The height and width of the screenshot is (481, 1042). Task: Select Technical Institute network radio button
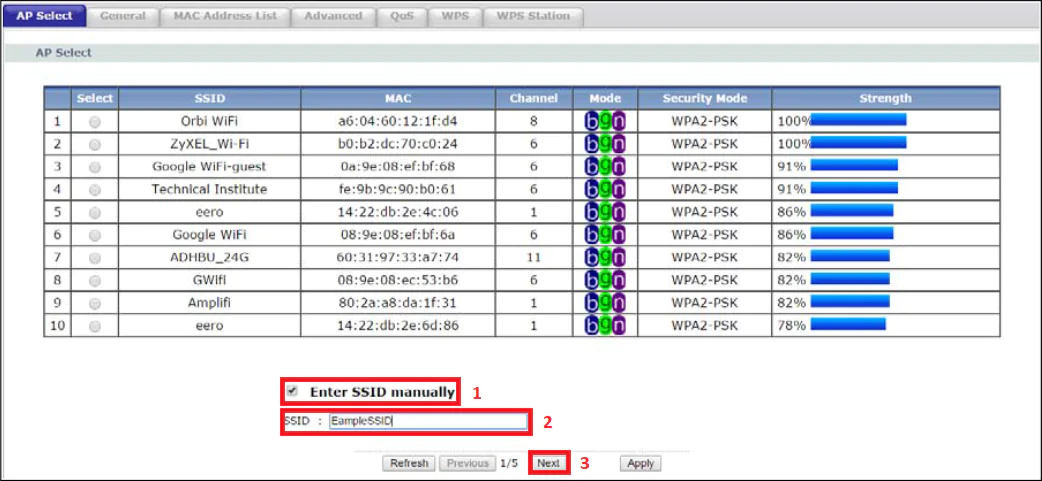click(x=95, y=190)
